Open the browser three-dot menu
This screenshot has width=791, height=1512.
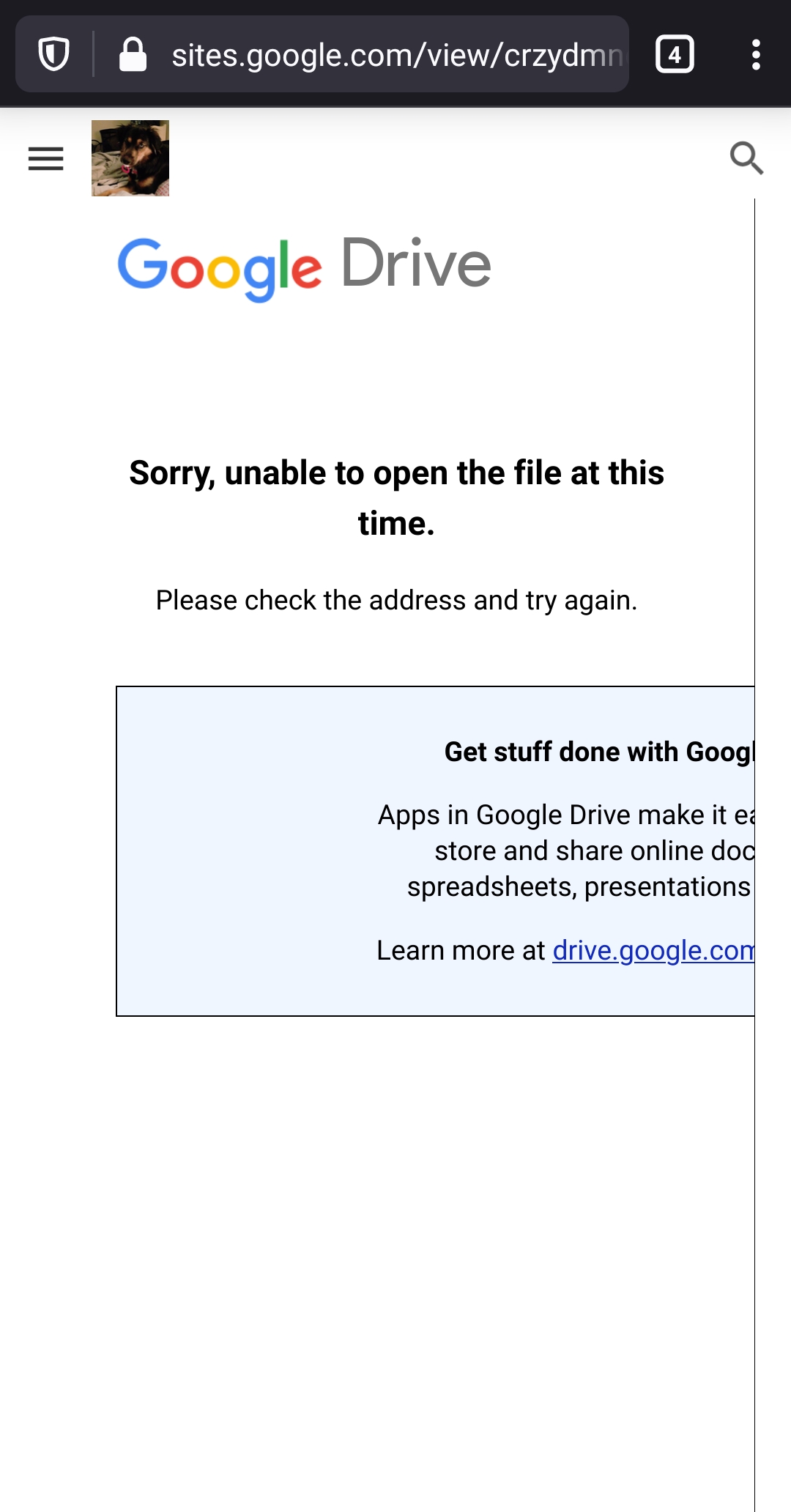756,55
